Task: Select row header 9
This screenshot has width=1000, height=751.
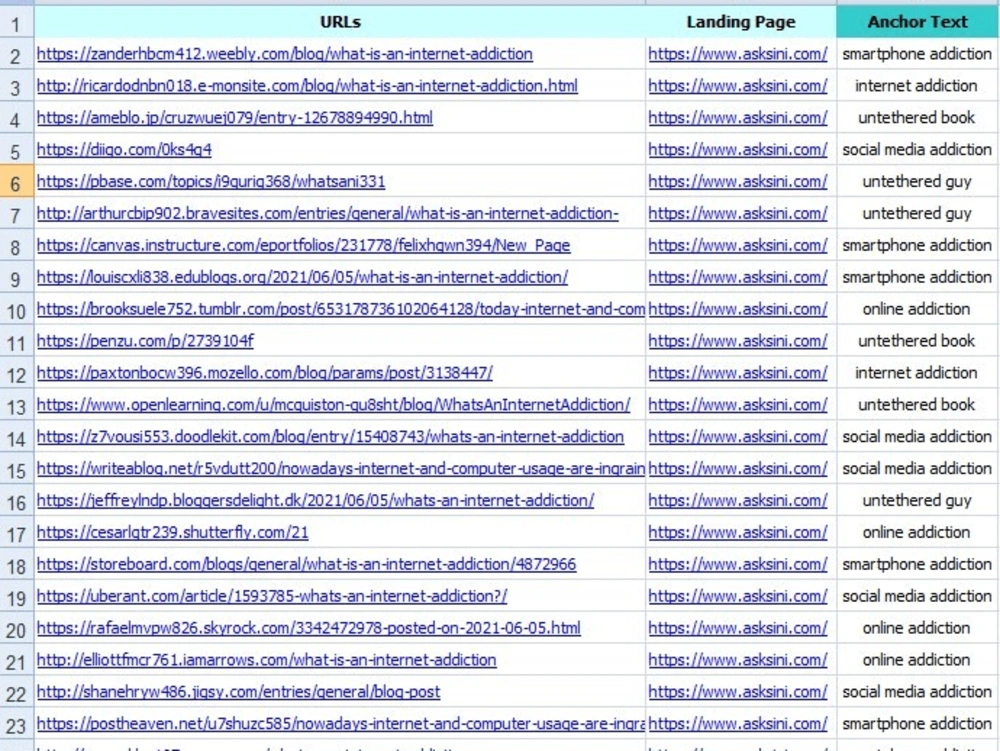Action: (x=17, y=279)
